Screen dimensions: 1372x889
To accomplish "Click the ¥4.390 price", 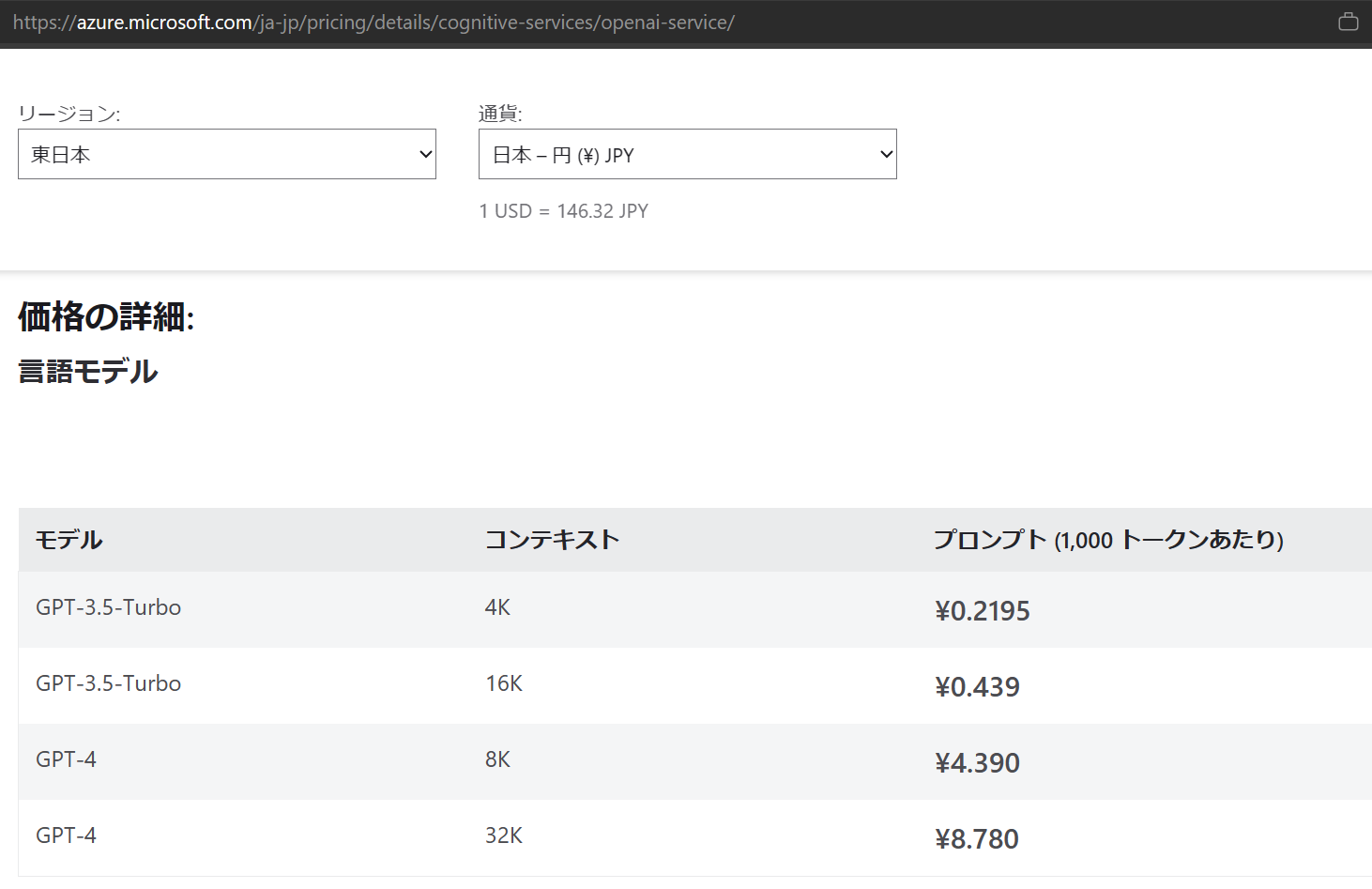I will tap(977, 763).
